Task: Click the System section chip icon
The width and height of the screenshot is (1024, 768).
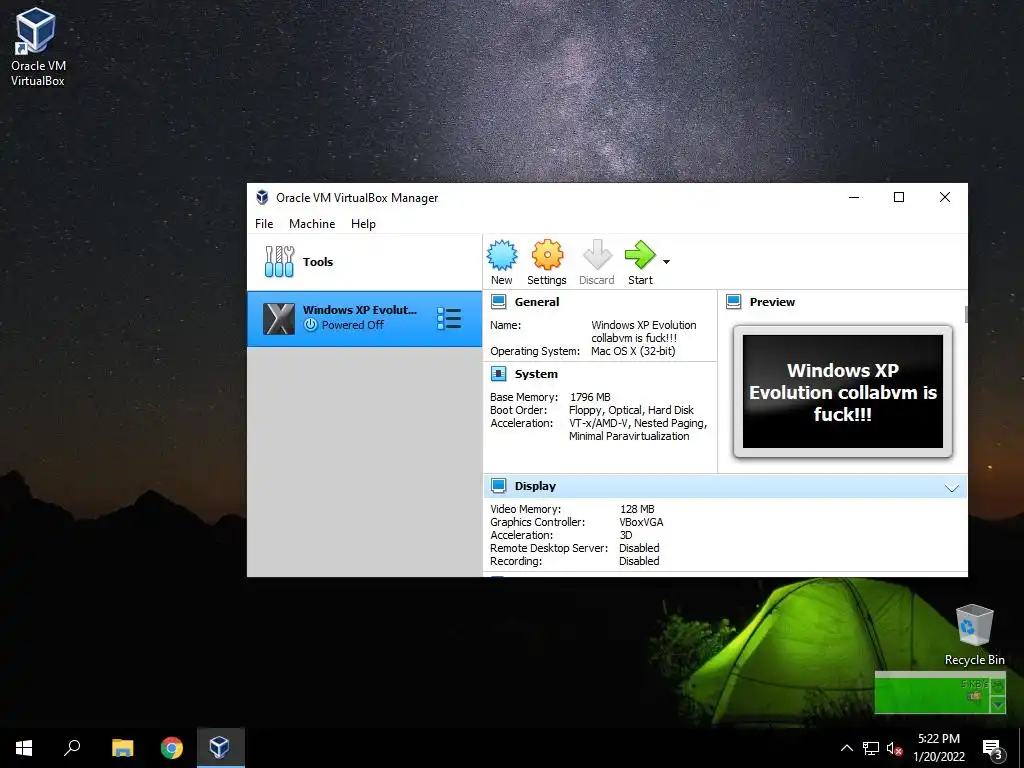Action: tap(498, 374)
